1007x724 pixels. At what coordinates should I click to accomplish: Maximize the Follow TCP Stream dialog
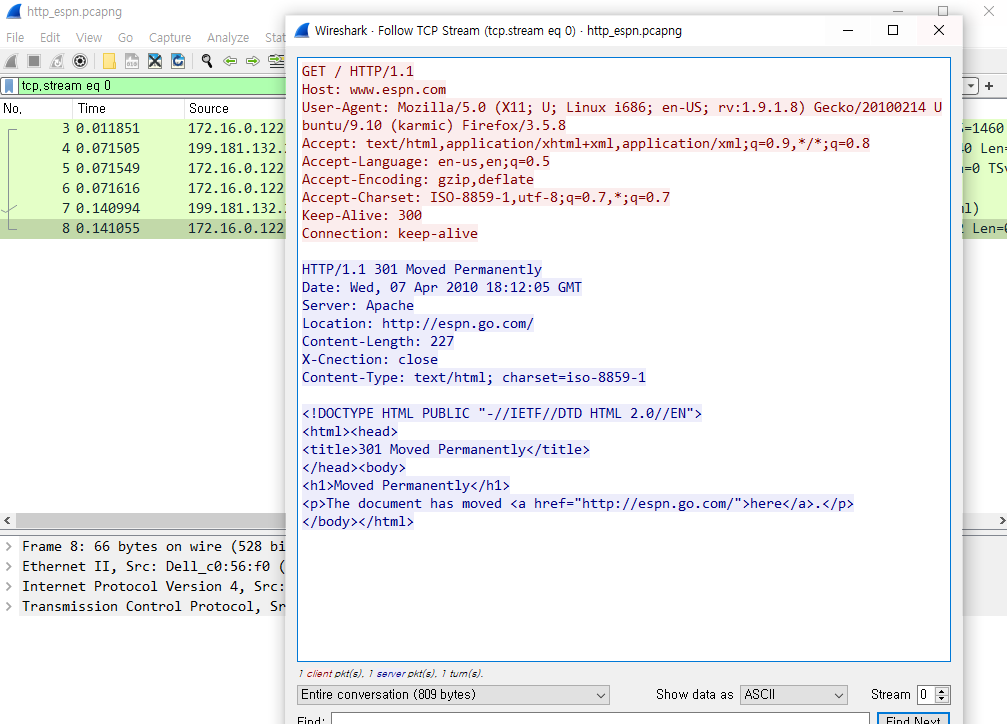(x=893, y=30)
